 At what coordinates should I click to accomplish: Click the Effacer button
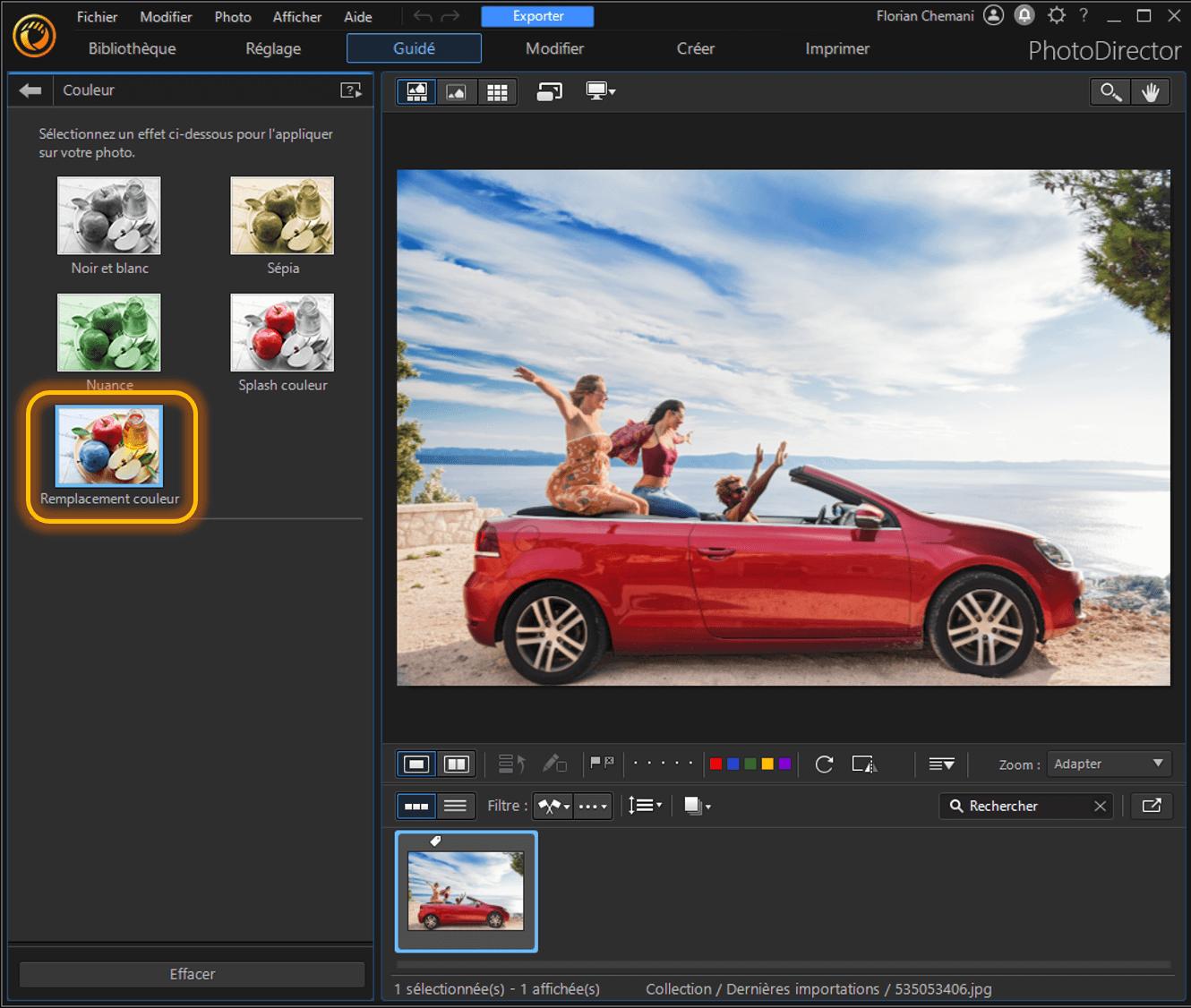[191, 974]
